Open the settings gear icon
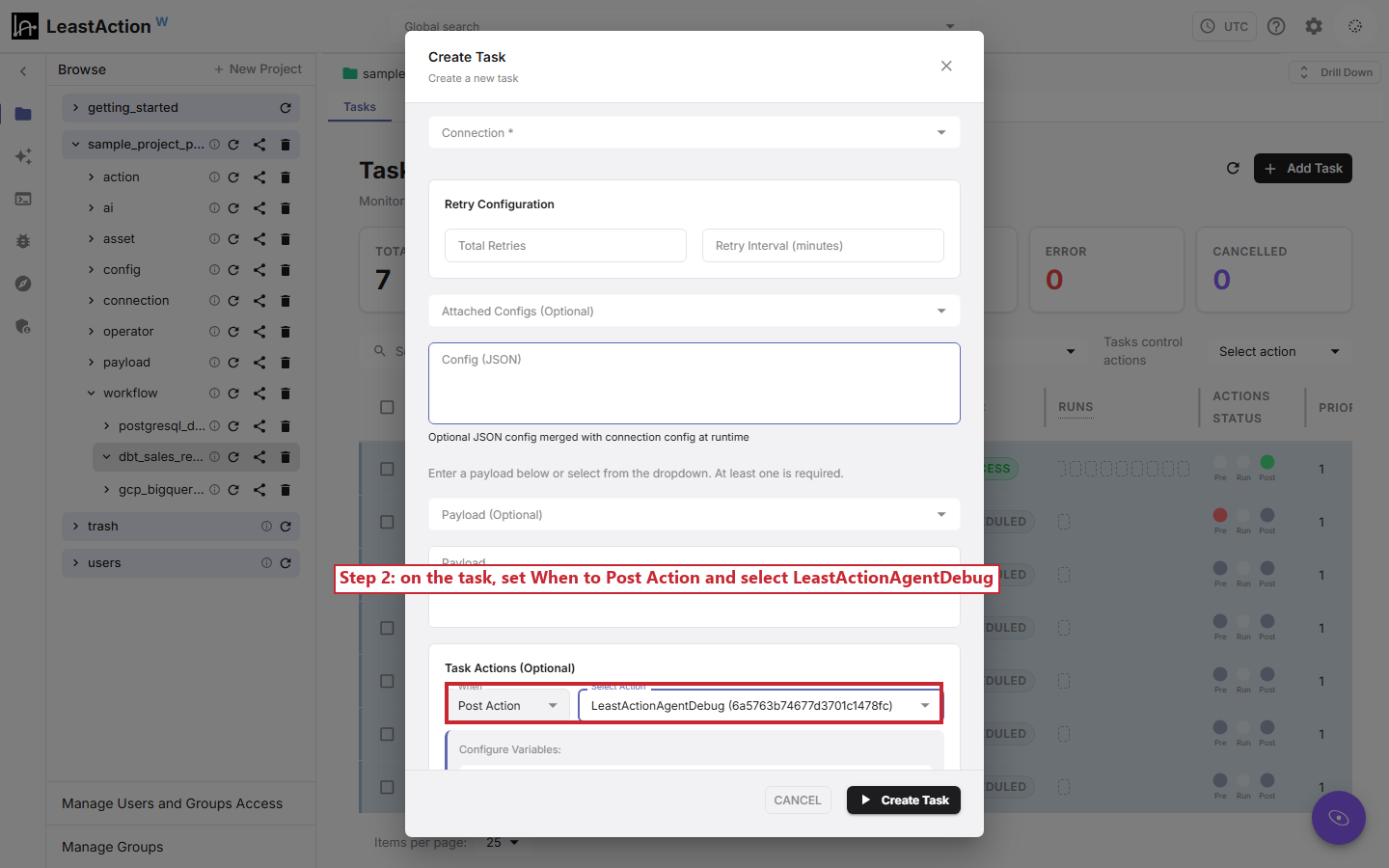Image resolution: width=1389 pixels, height=868 pixels. (x=1314, y=27)
